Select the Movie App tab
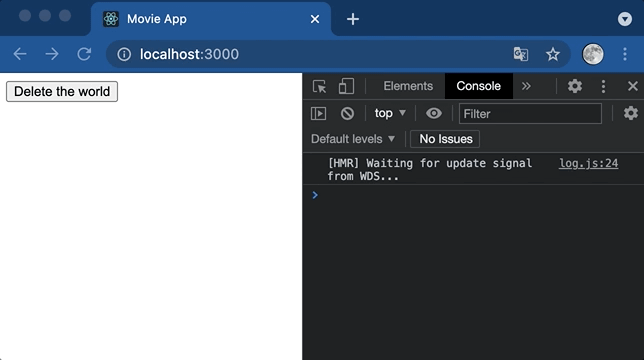 click(211, 19)
